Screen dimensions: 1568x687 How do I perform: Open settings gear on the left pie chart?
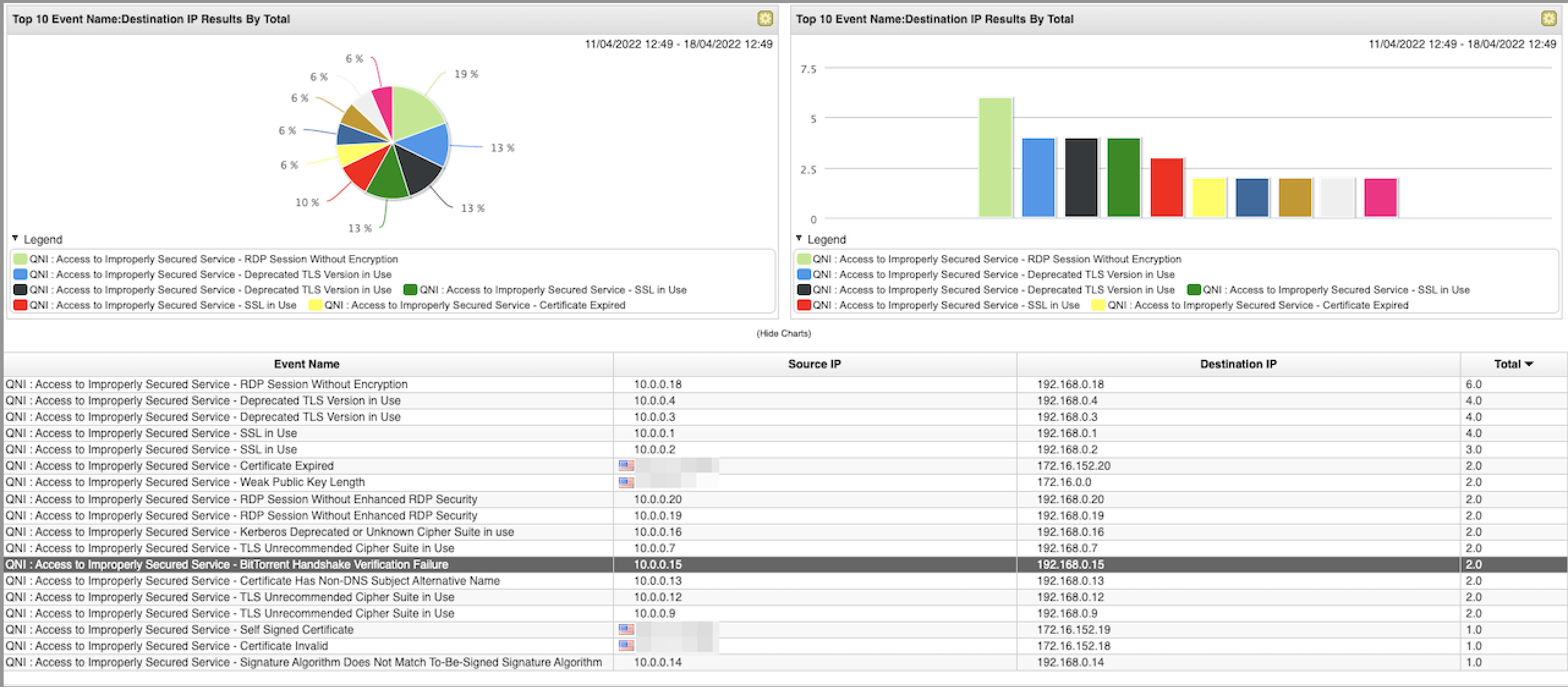click(764, 19)
